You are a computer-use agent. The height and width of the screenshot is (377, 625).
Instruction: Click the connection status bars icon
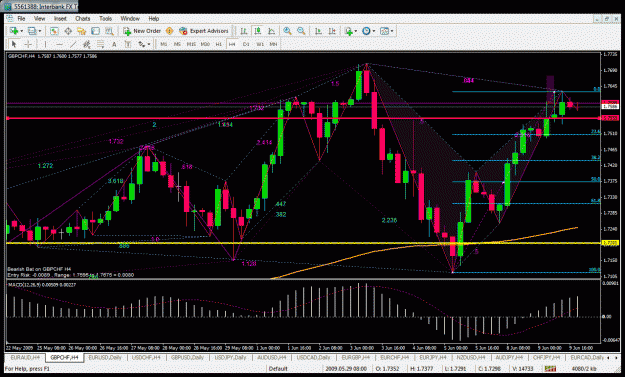[550, 369]
